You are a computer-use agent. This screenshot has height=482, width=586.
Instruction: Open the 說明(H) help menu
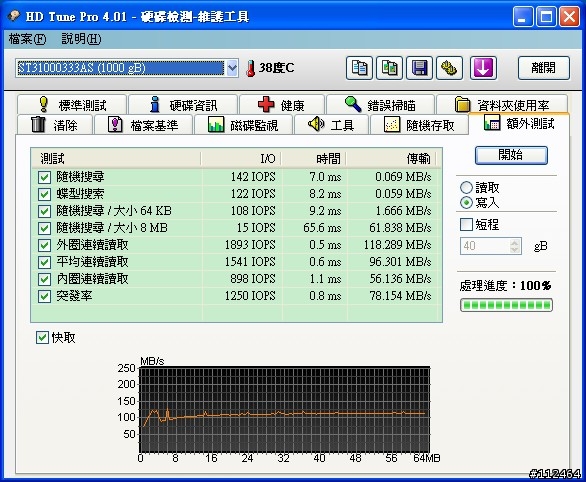tap(81, 39)
